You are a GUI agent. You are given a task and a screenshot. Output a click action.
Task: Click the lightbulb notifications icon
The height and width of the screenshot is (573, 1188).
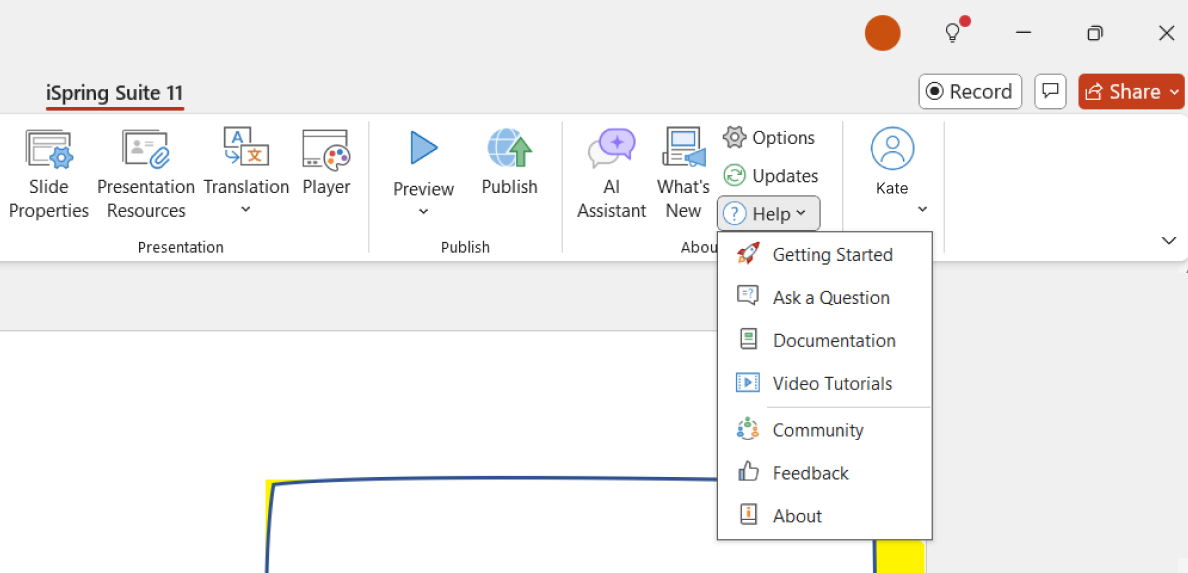(955, 32)
